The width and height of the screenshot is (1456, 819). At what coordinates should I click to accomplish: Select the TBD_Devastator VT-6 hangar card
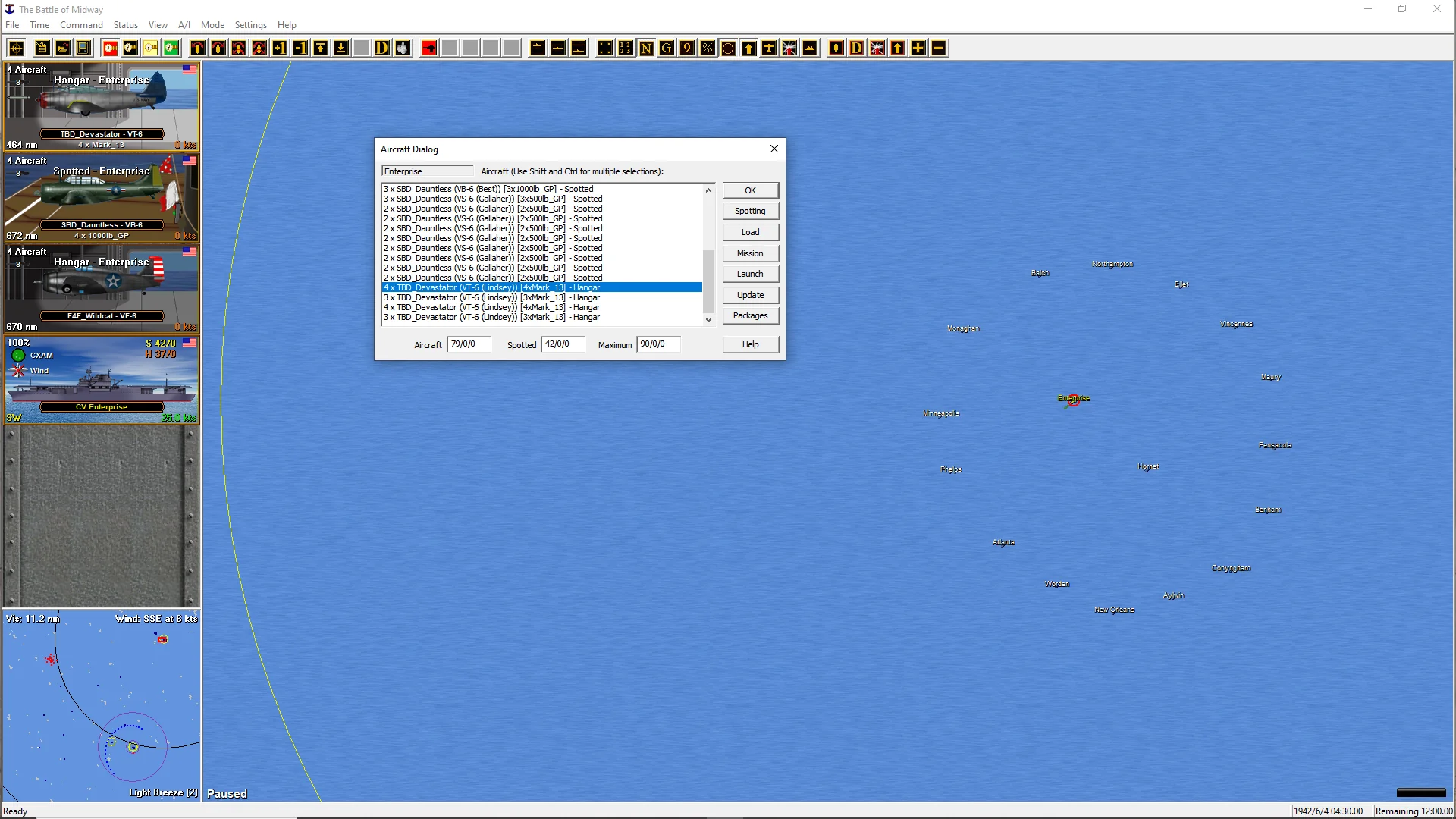point(102,107)
